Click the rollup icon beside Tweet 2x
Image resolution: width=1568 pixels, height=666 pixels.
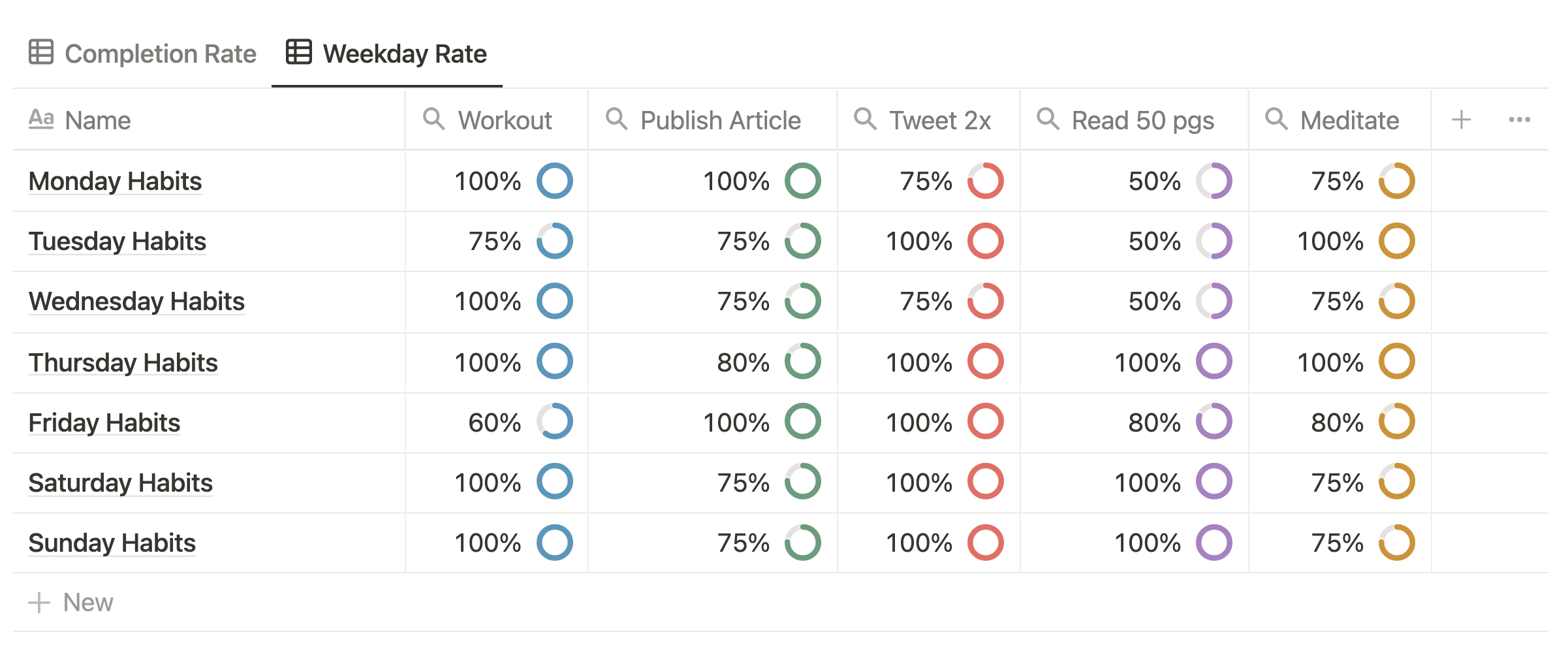pyautogui.click(x=866, y=119)
